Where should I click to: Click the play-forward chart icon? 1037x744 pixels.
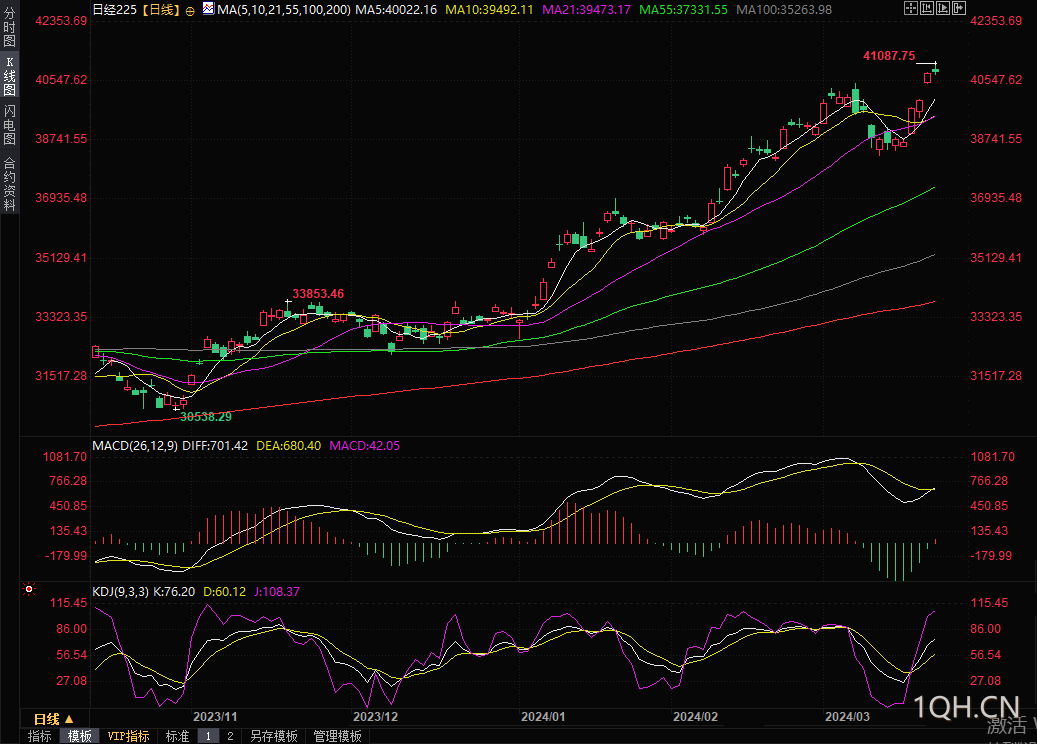click(941, 8)
